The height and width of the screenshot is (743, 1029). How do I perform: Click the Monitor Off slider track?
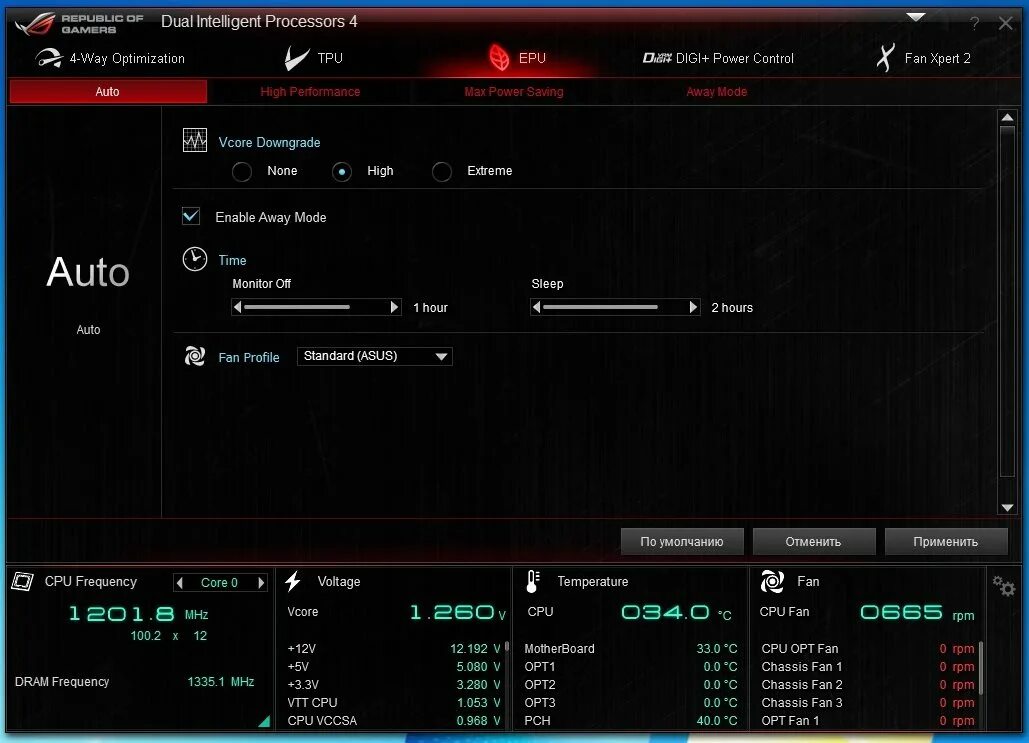point(316,307)
